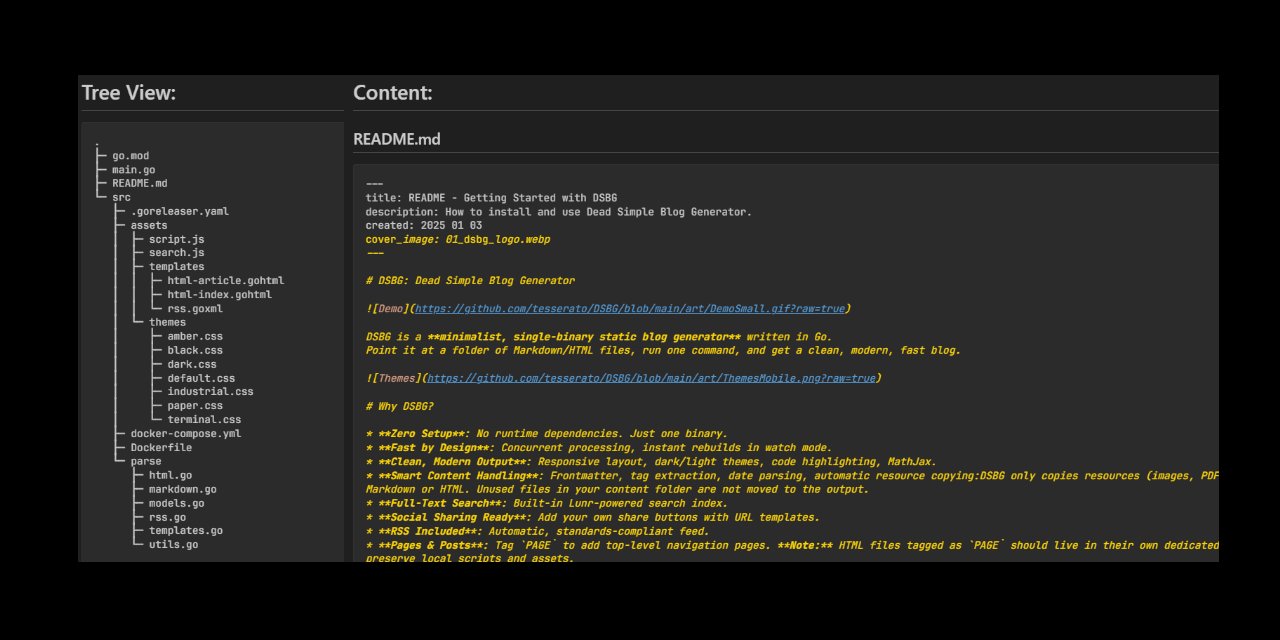The image size is (1280, 640).
Task: Select search.js in the tree
Action: pos(175,252)
